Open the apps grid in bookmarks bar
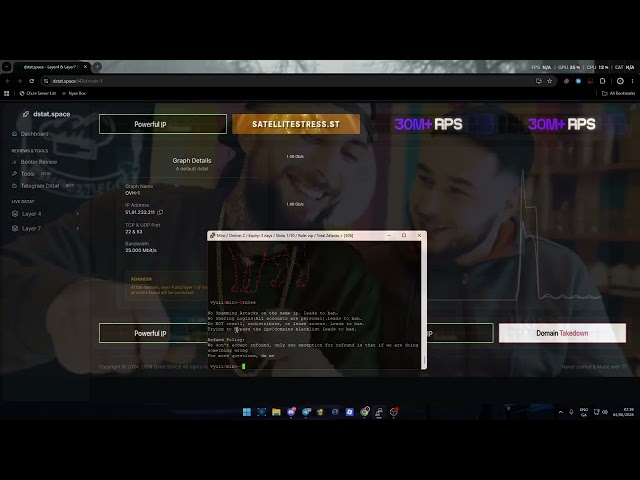This screenshot has height=480, width=640. (7, 93)
